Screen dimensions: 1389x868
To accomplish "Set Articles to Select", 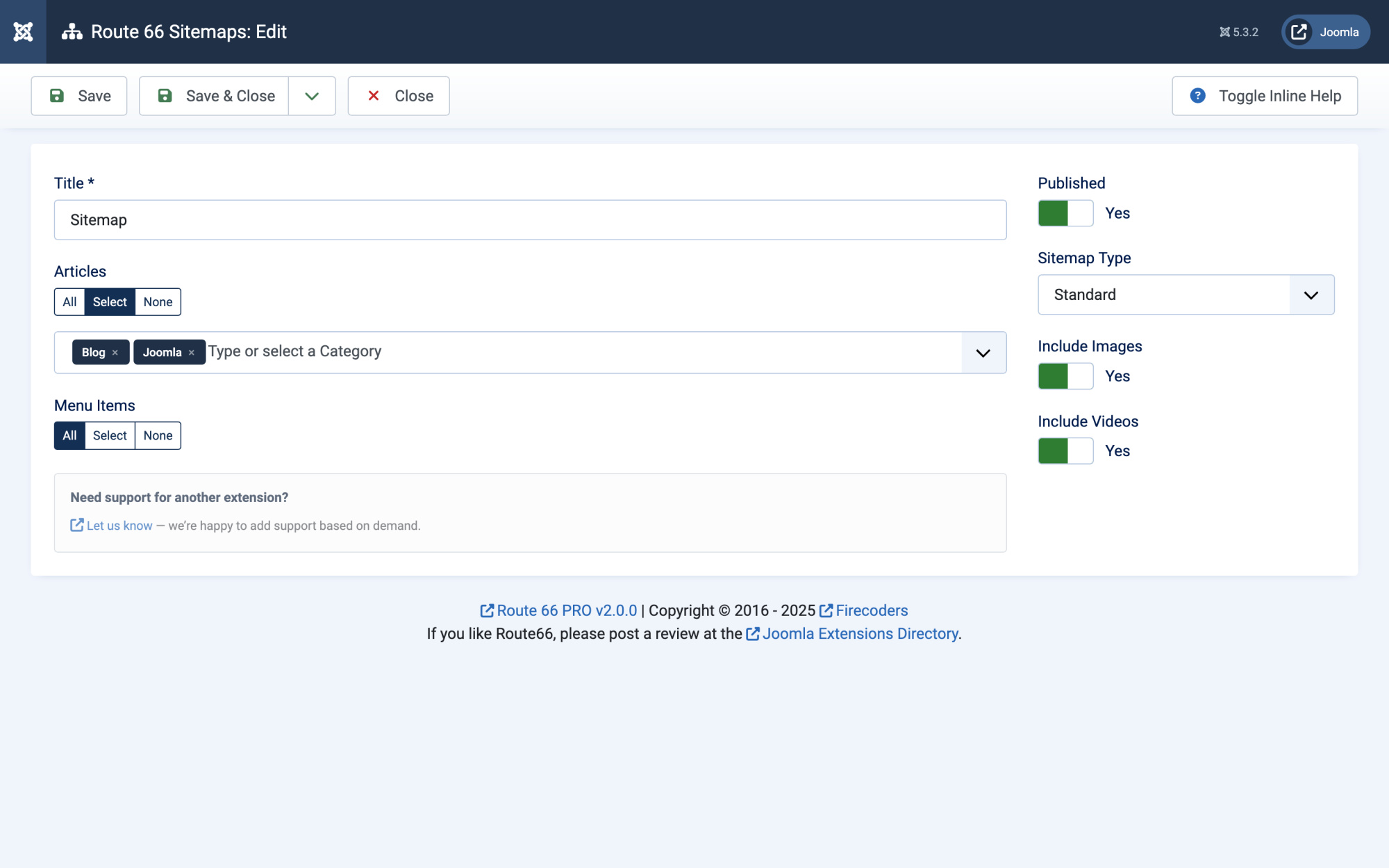I will (x=110, y=302).
